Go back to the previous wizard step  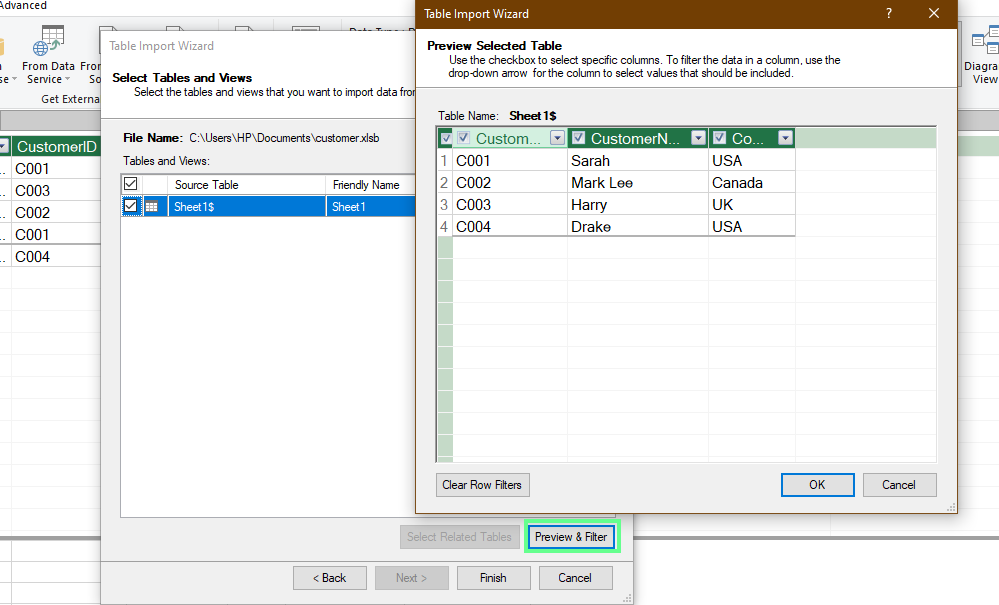[329, 577]
